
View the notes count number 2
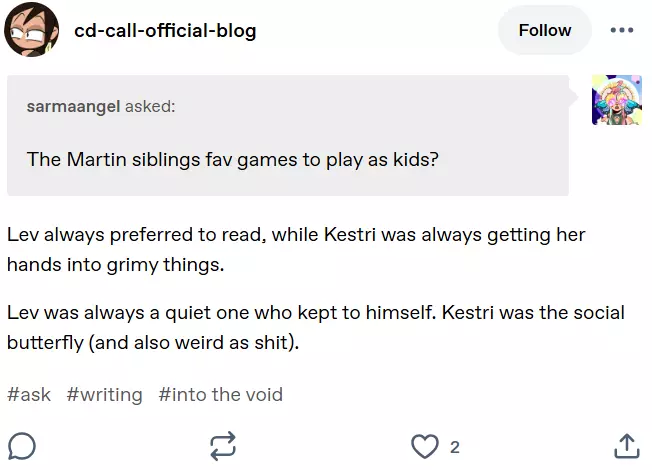tap(455, 447)
